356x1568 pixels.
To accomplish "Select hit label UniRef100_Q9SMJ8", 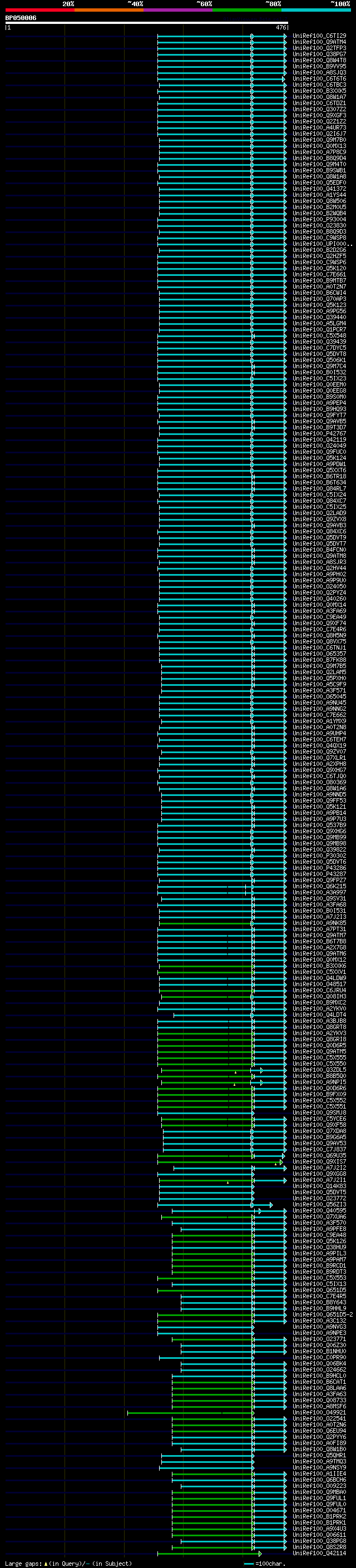I will 319,1112.
